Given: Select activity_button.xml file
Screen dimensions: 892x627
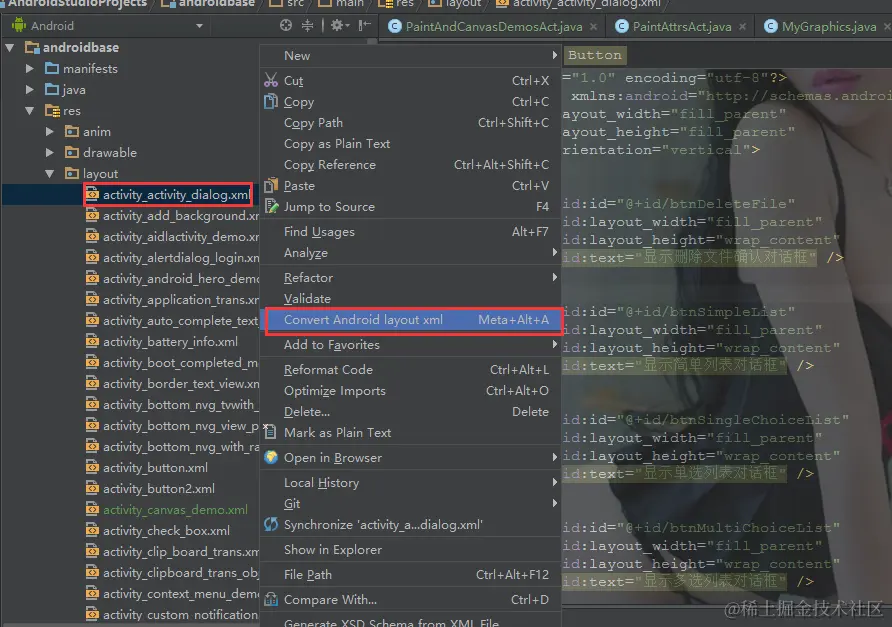Looking at the screenshot, I should 155,468.
